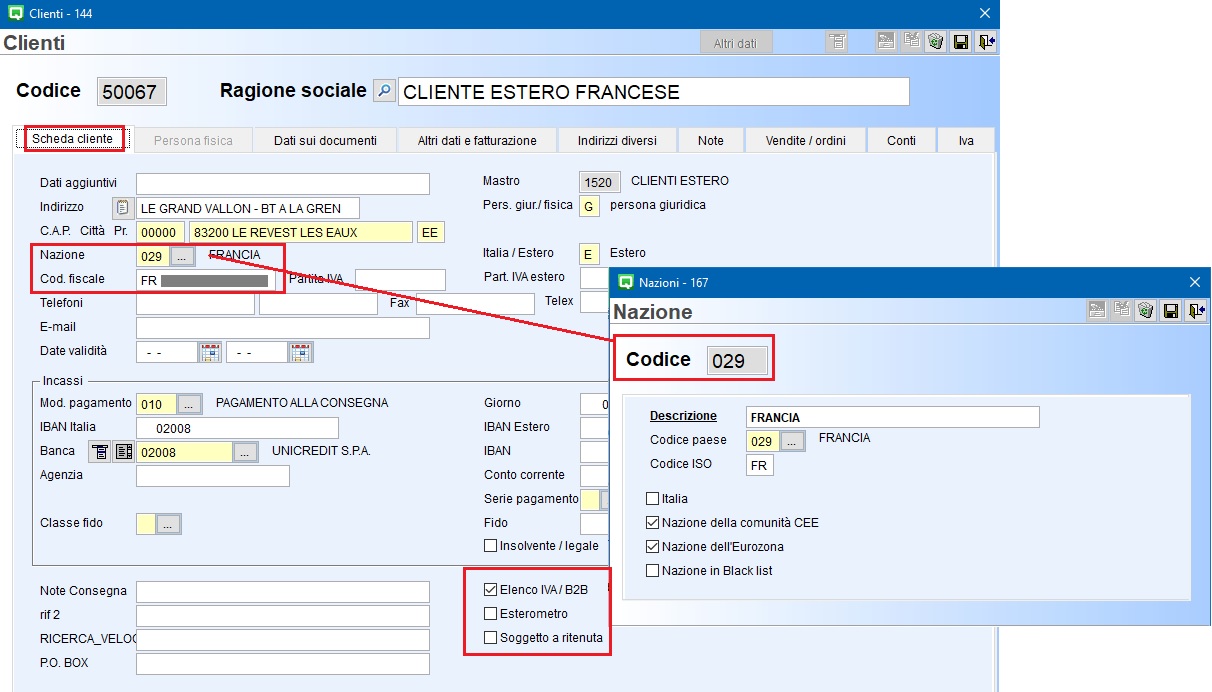Save the client with the floppy disk icon in Clienti
This screenshot has width=1212, height=692.
pyautogui.click(x=961, y=42)
